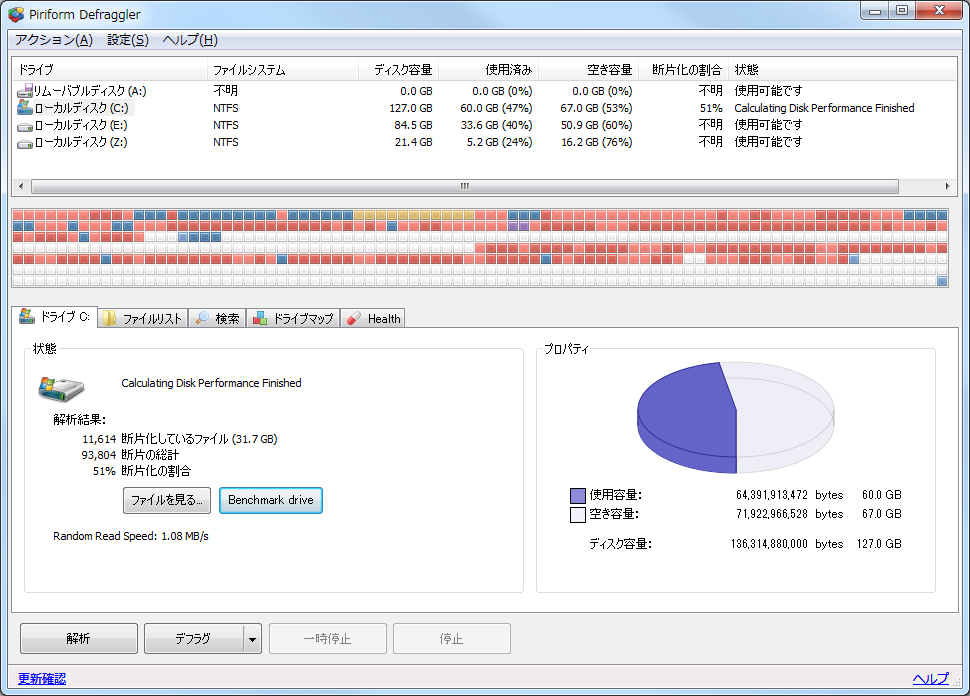Viewport: 970px width, 696px height.
Task: Select the リムーバブルディスク (A:) drive icon
Action: tap(24, 90)
